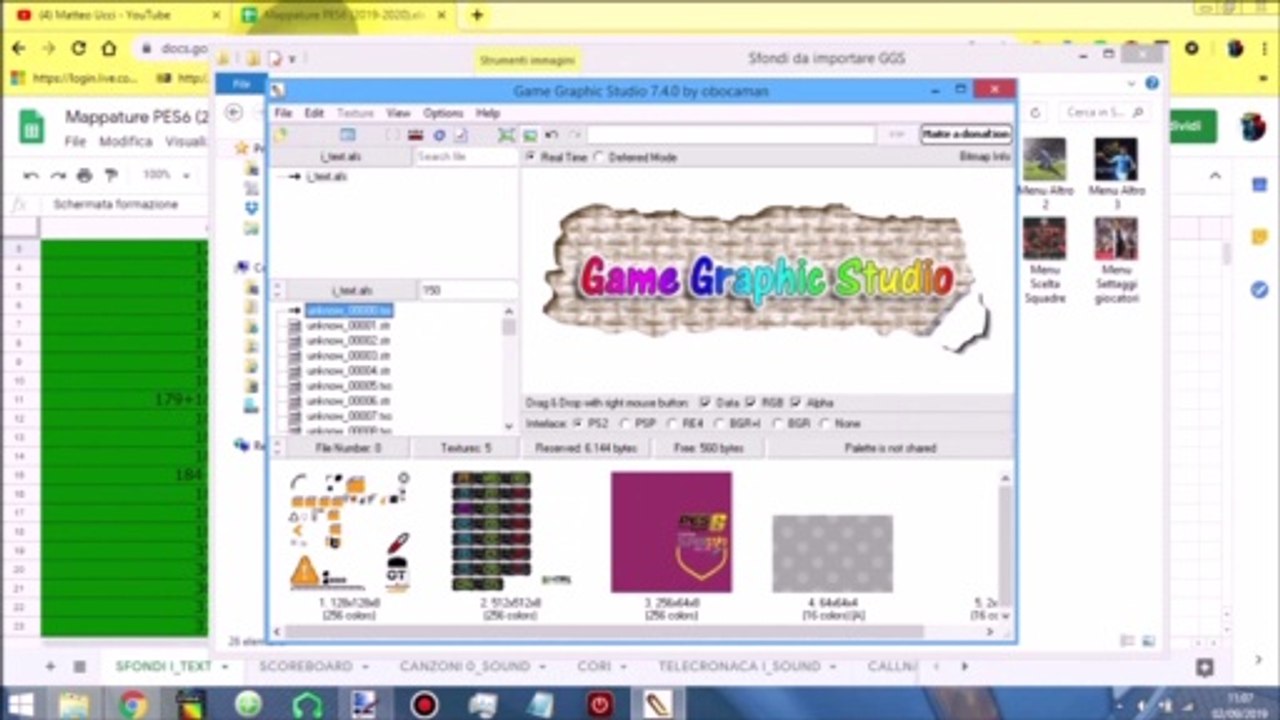Click the File Explorer icon on the taskbar
Viewport: 1280px width, 720px height.
[74, 705]
